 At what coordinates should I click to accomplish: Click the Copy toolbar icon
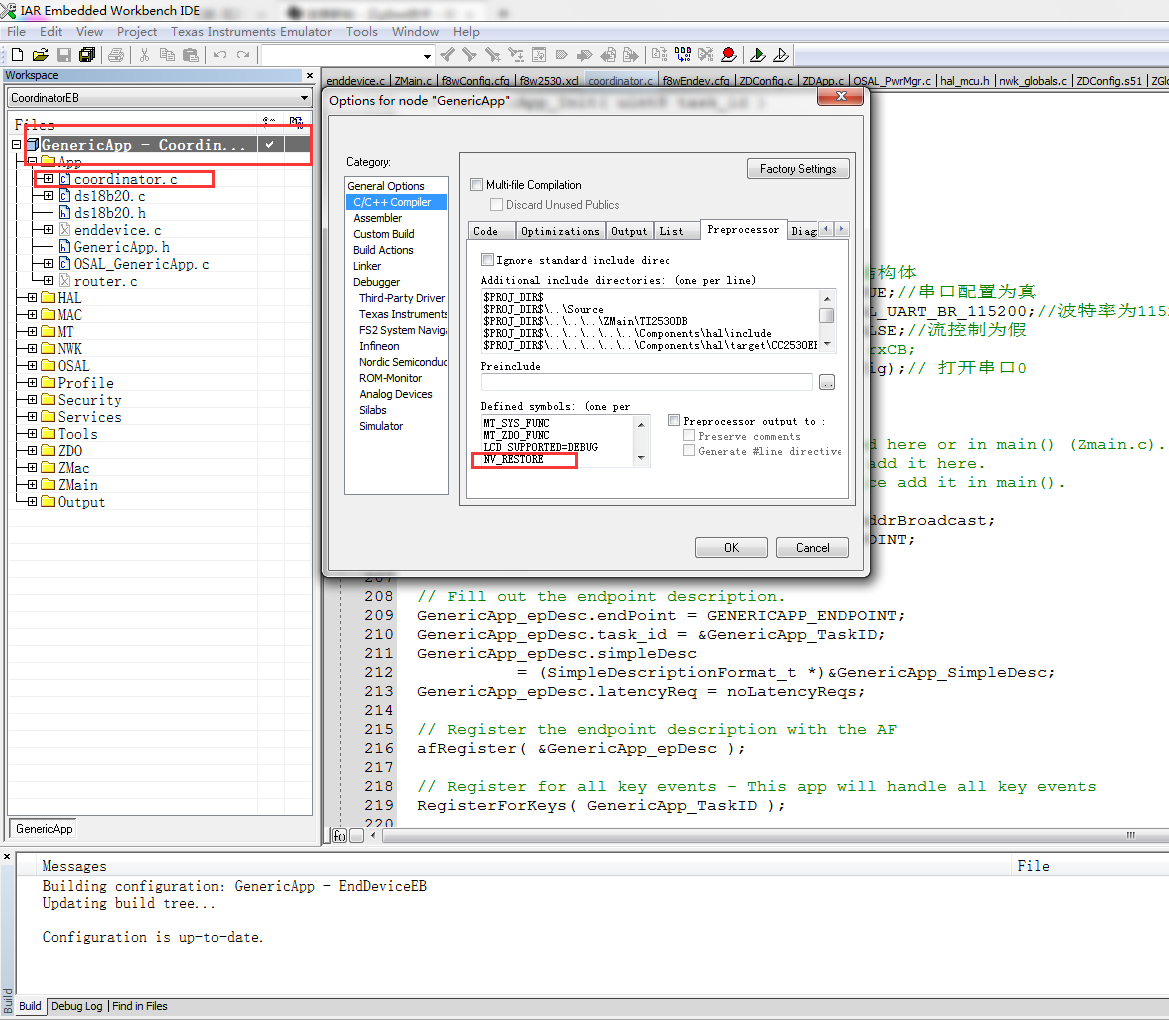[x=168, y=54]
